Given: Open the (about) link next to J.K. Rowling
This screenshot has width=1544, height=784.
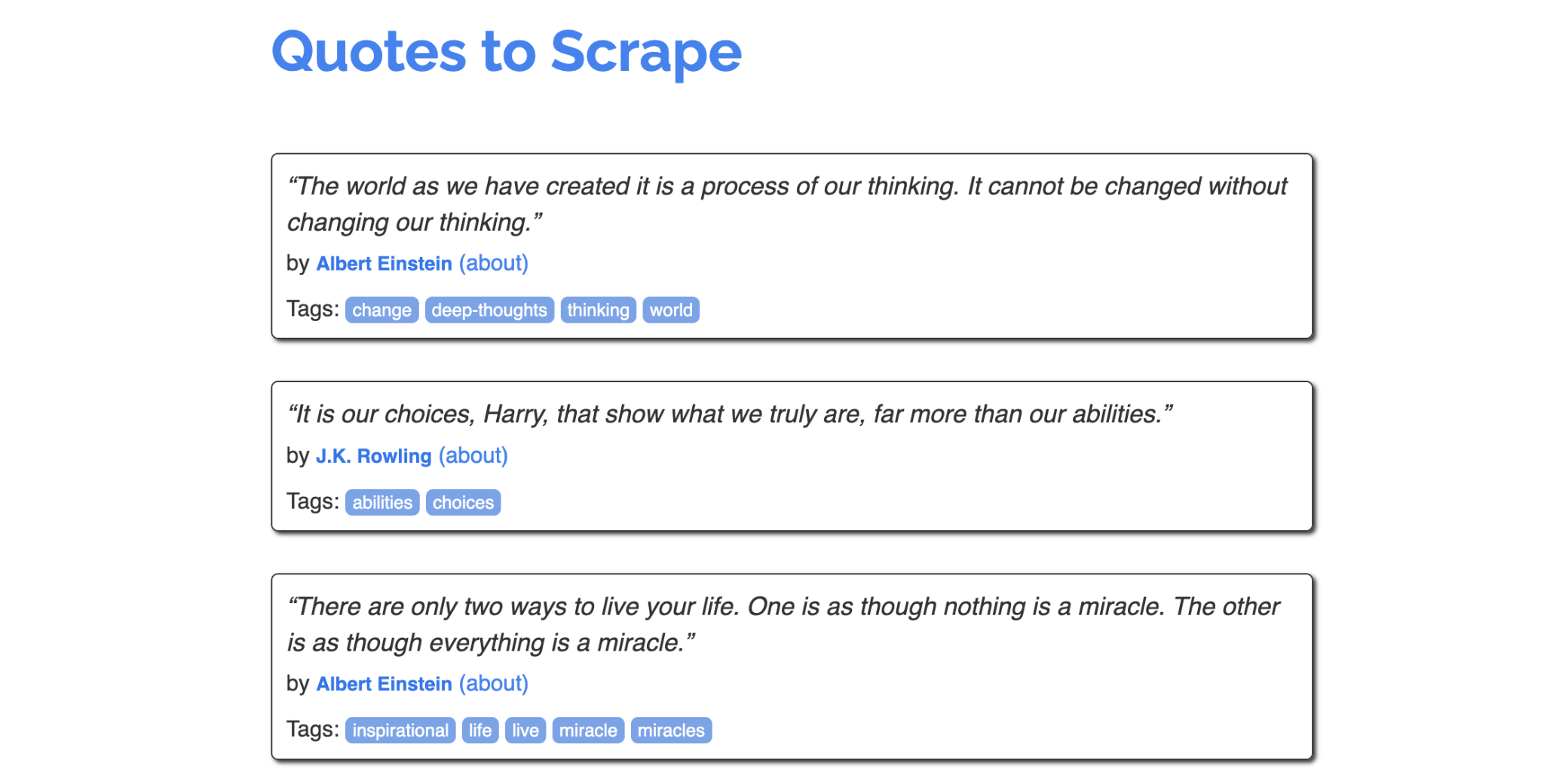Looking at the screenshot, I should [473, 455].
